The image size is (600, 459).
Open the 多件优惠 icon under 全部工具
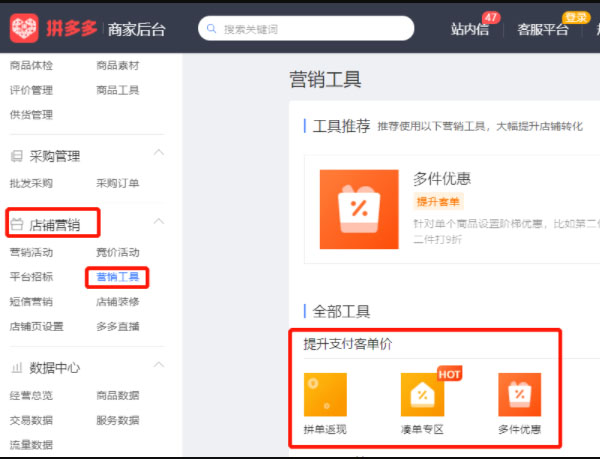pos(520,394)
